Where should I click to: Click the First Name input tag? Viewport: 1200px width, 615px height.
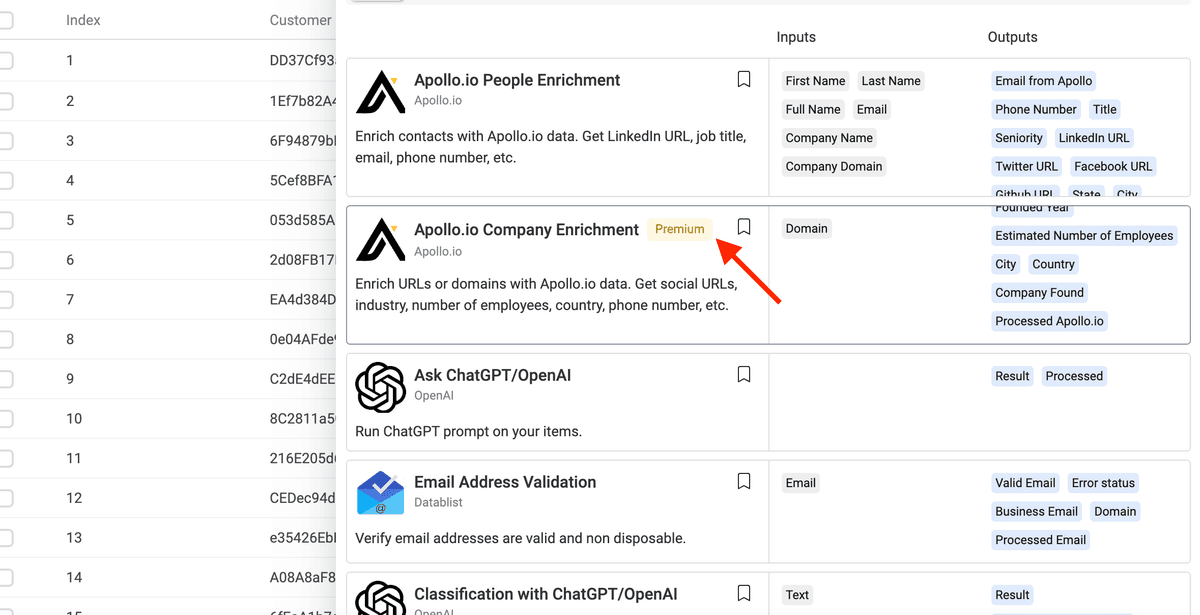pos(815,81)
